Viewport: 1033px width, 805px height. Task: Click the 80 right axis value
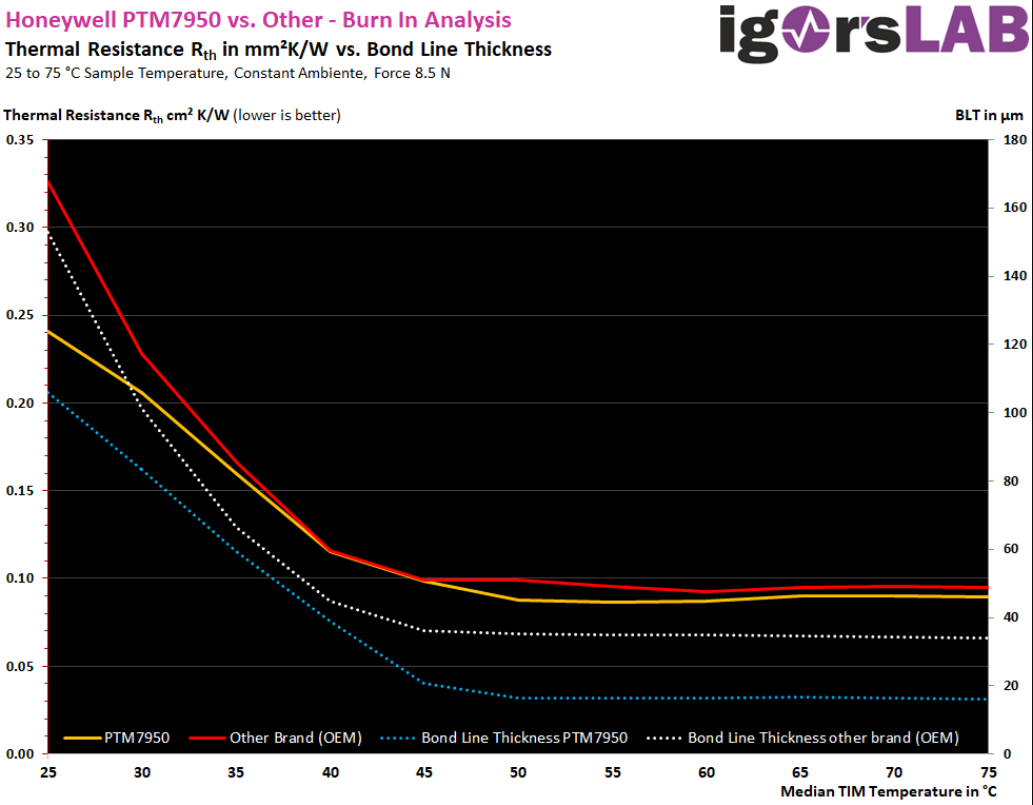[1011, 481]
